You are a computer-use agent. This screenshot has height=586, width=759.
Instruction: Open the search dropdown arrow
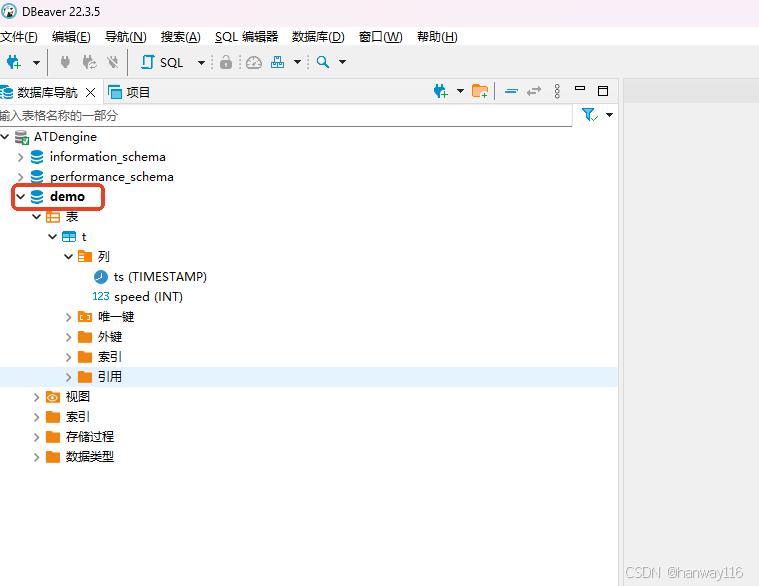(x=342, y=62)
